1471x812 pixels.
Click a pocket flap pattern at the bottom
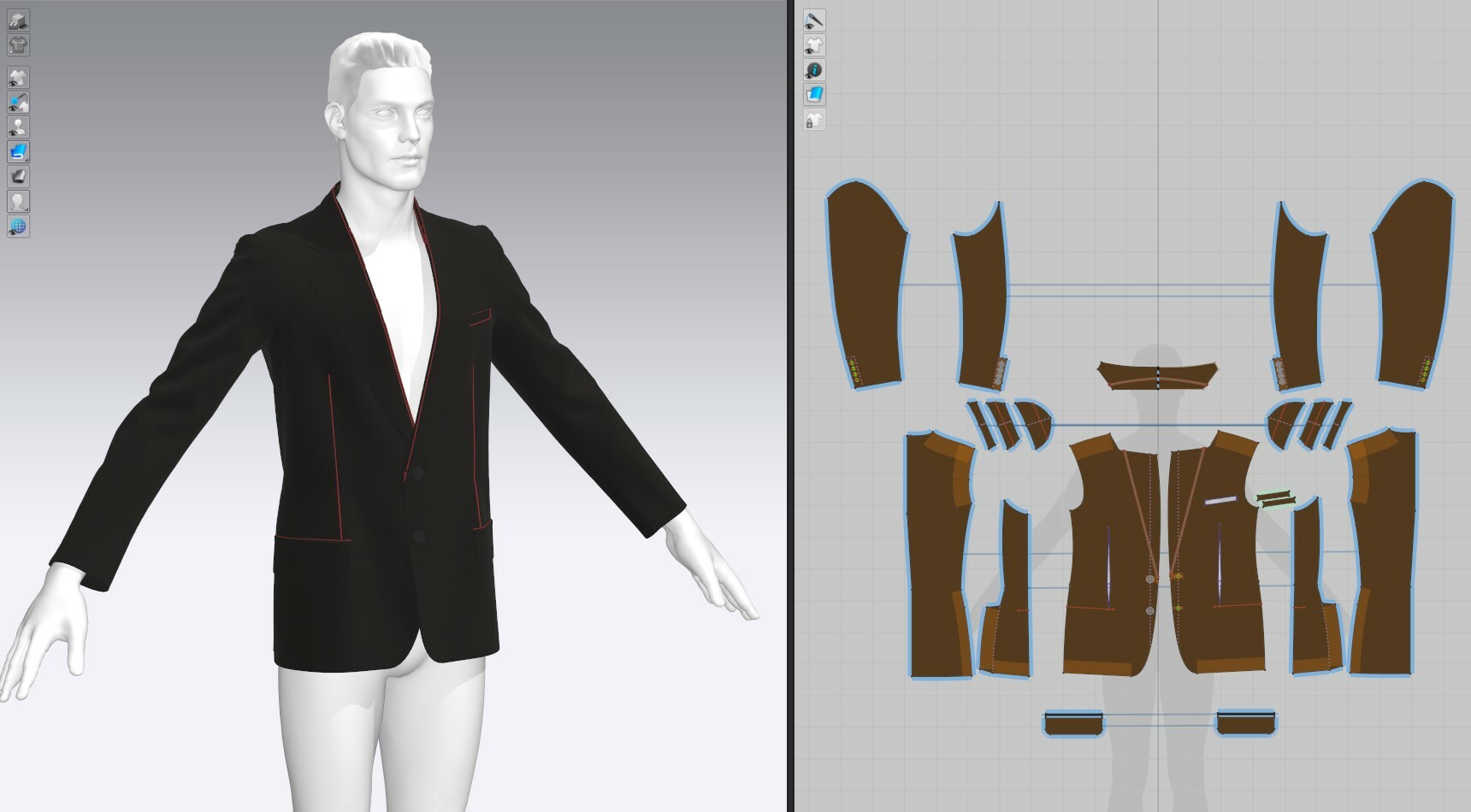click(1073, 722)
